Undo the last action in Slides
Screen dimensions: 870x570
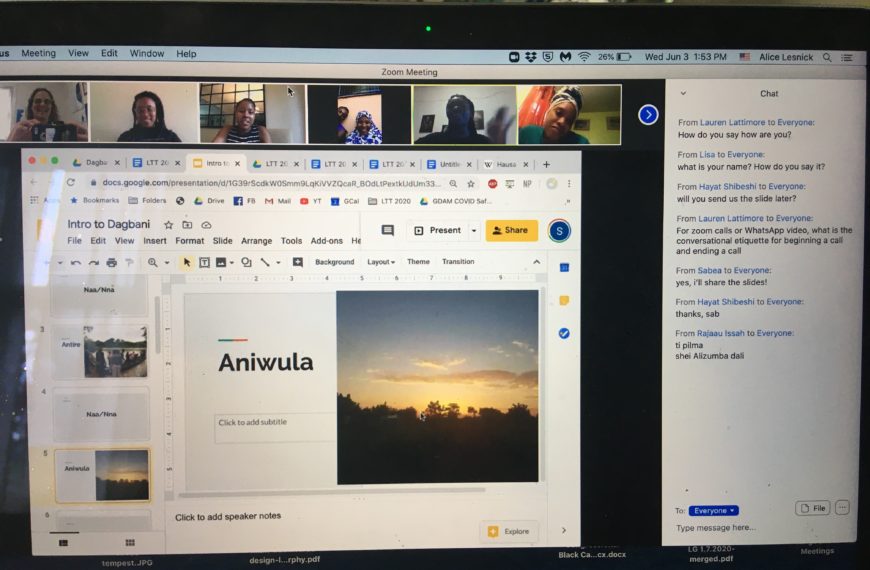pyautogui.click(x=76, y=263)
